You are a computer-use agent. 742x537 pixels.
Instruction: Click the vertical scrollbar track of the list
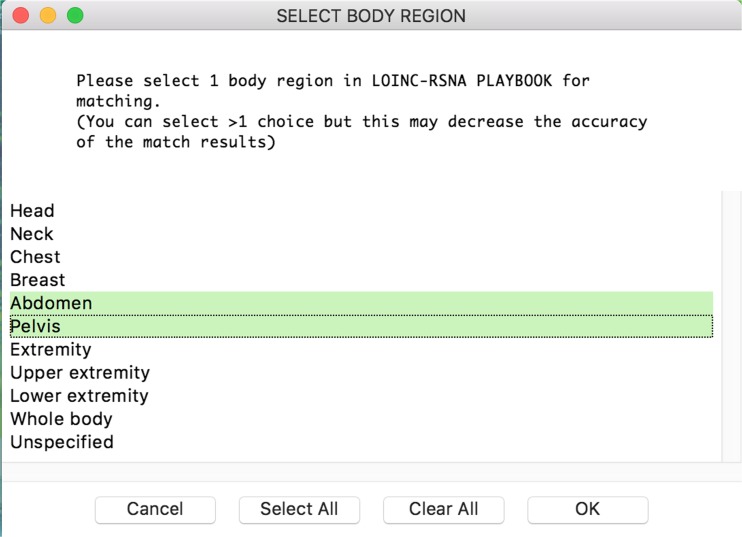(x=729, y=326)
